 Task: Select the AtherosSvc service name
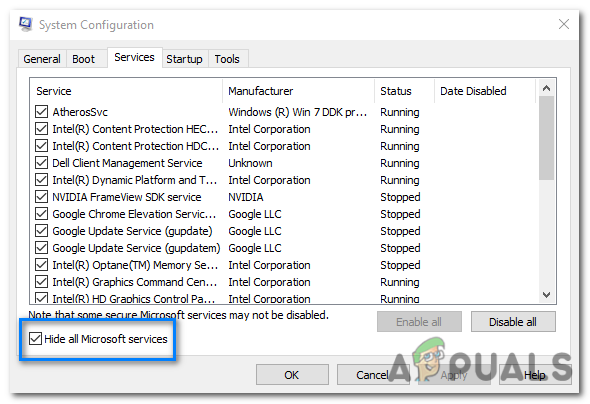click(x=80, y=112)
